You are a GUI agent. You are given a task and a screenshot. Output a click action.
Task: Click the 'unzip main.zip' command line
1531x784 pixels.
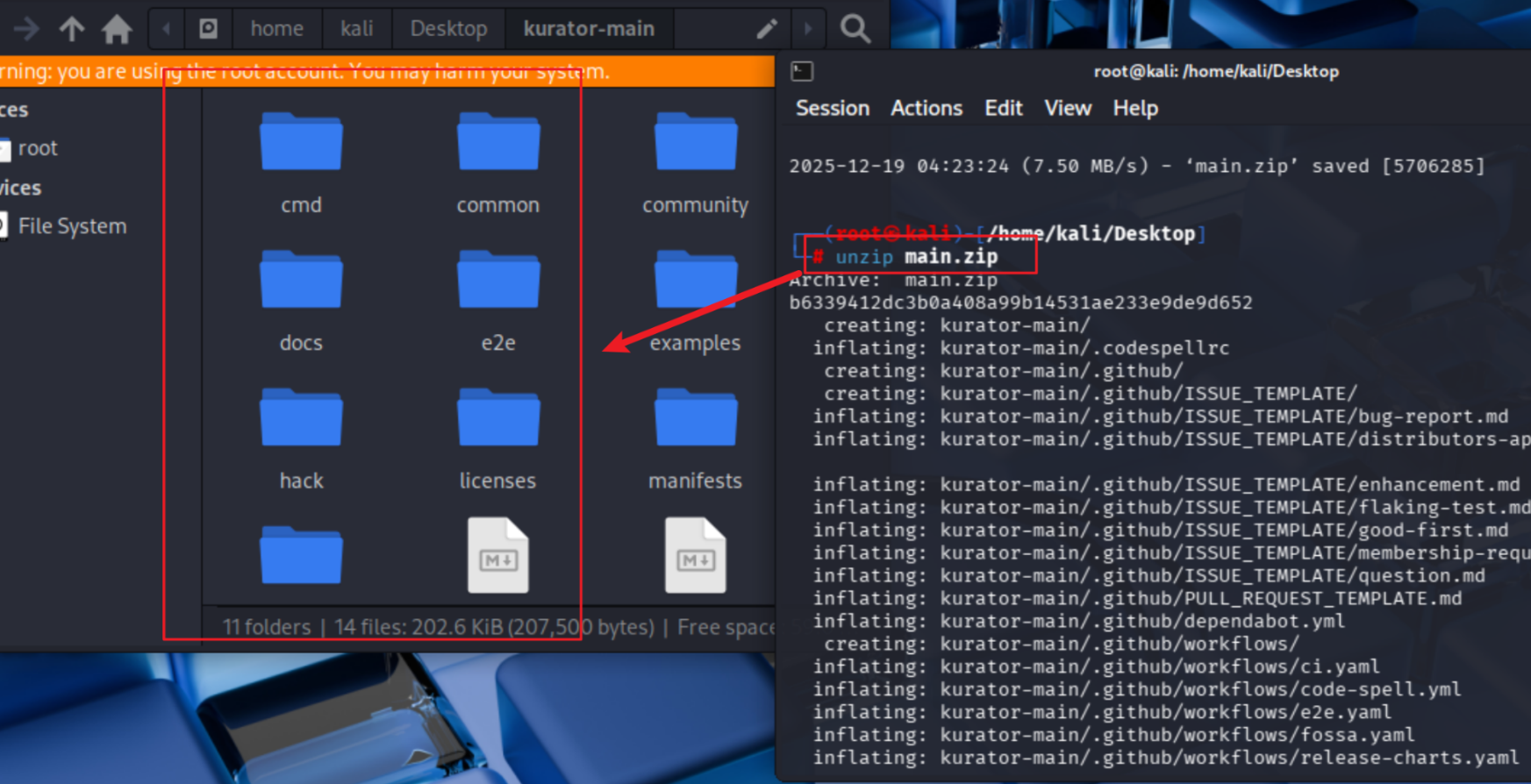916,257
